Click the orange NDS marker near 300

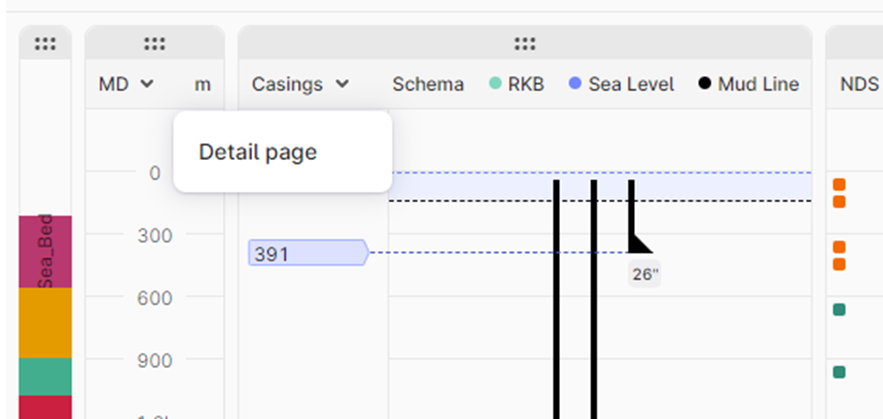coord(839,247)
